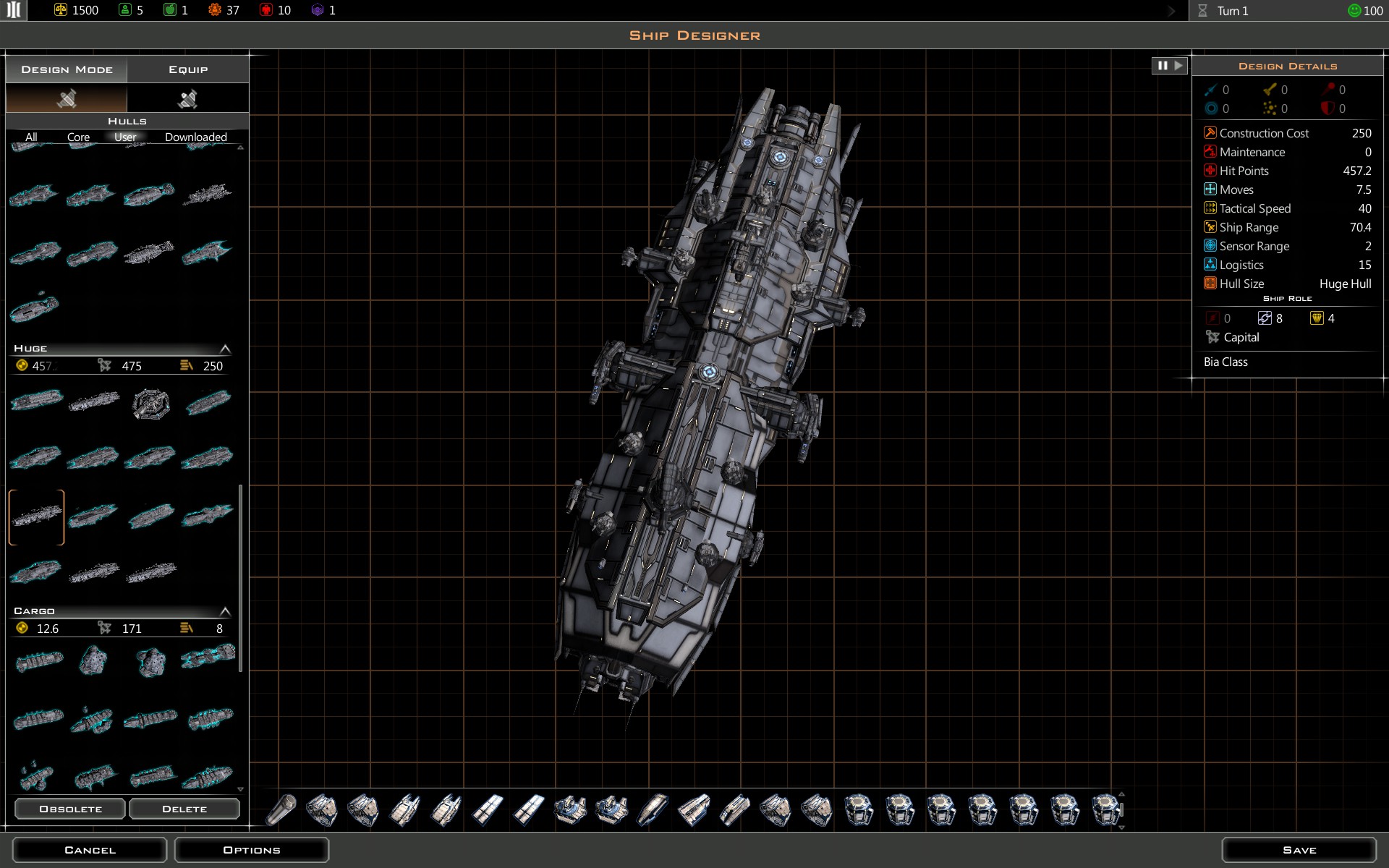This screenshot has width=1389, height=868.
Task: Click the Design Details header
Action: (x=1288, y=66)
